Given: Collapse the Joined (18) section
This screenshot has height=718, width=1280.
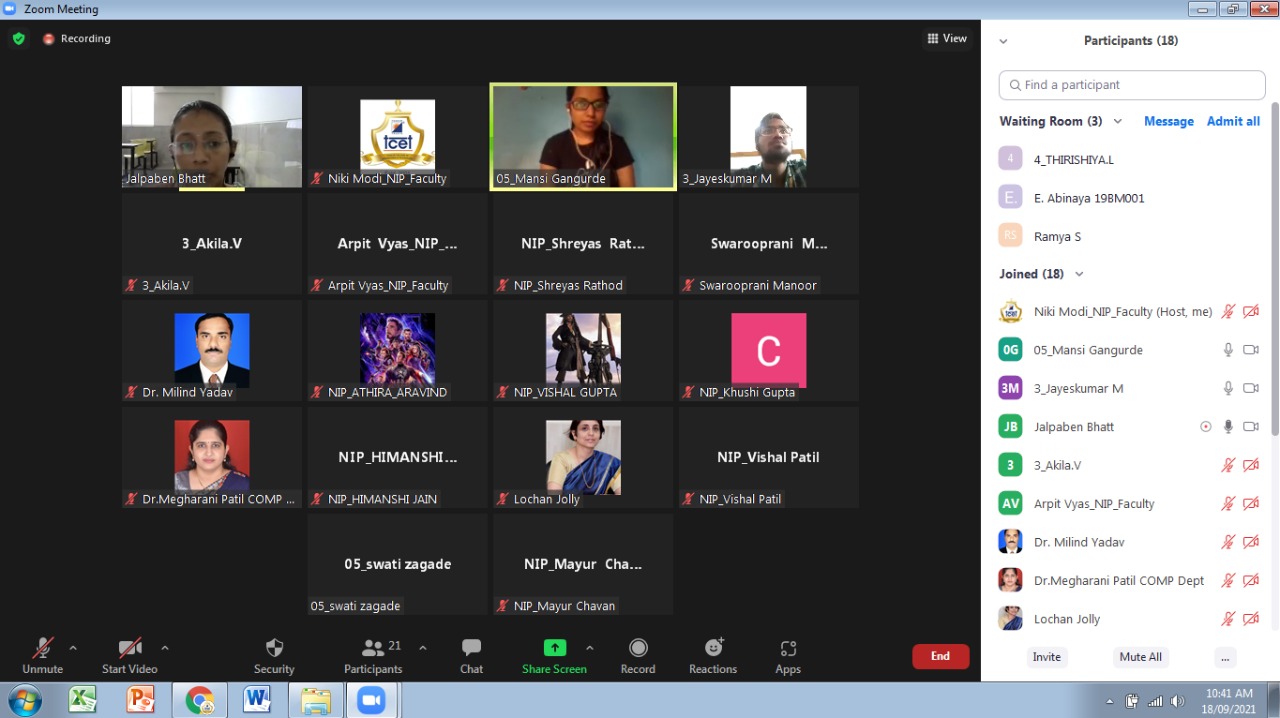Looking at the screenshot, I should click(1078, 274).
